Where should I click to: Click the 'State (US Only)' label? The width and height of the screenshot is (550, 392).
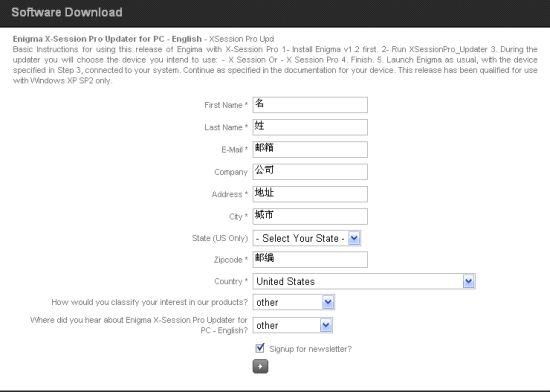pyautogui.click(x=220, y=238)
